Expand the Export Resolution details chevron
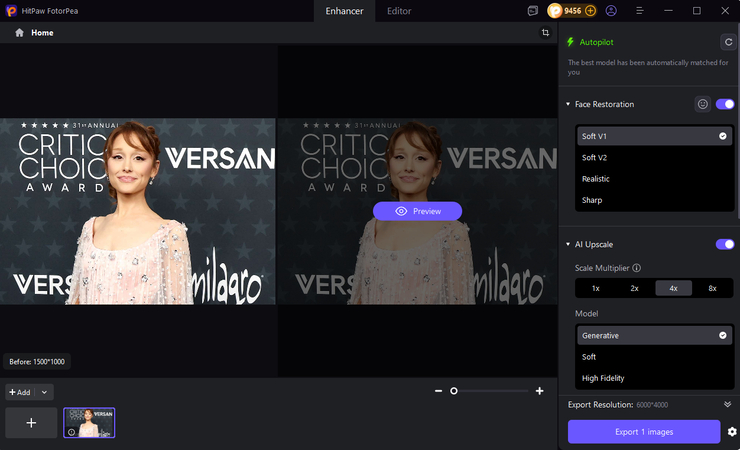Screen dimensions: 740x450 tap(727, 404)
